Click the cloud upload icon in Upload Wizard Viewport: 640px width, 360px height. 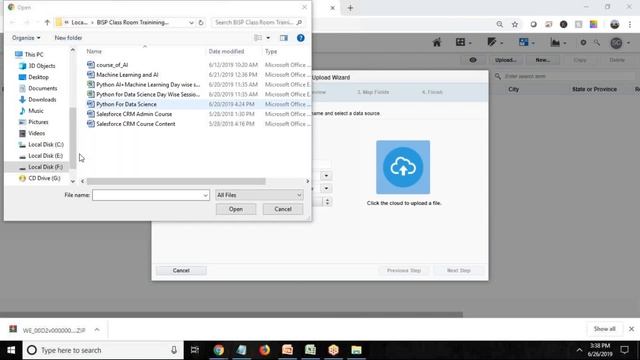pyautogui.click(x=403, y=167)
